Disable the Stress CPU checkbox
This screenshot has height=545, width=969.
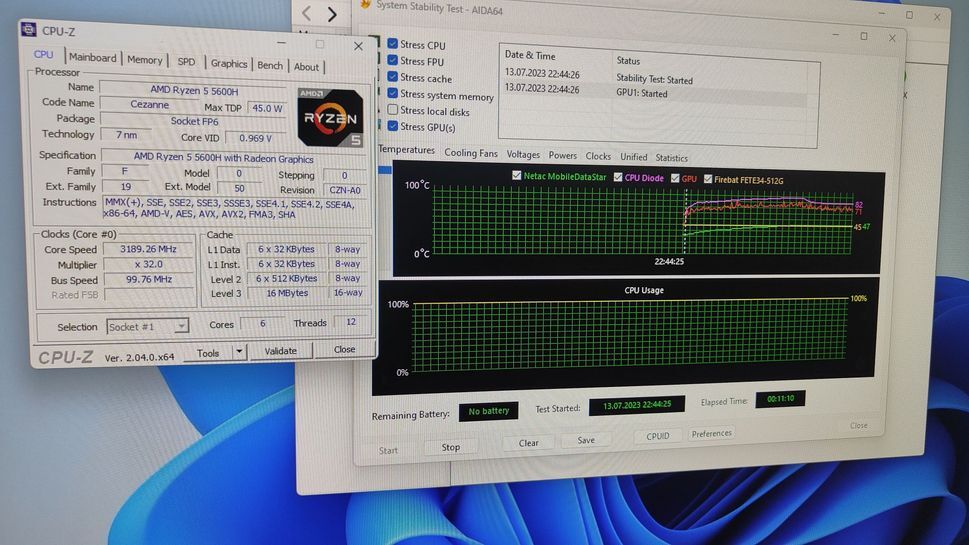click(393, 44)
